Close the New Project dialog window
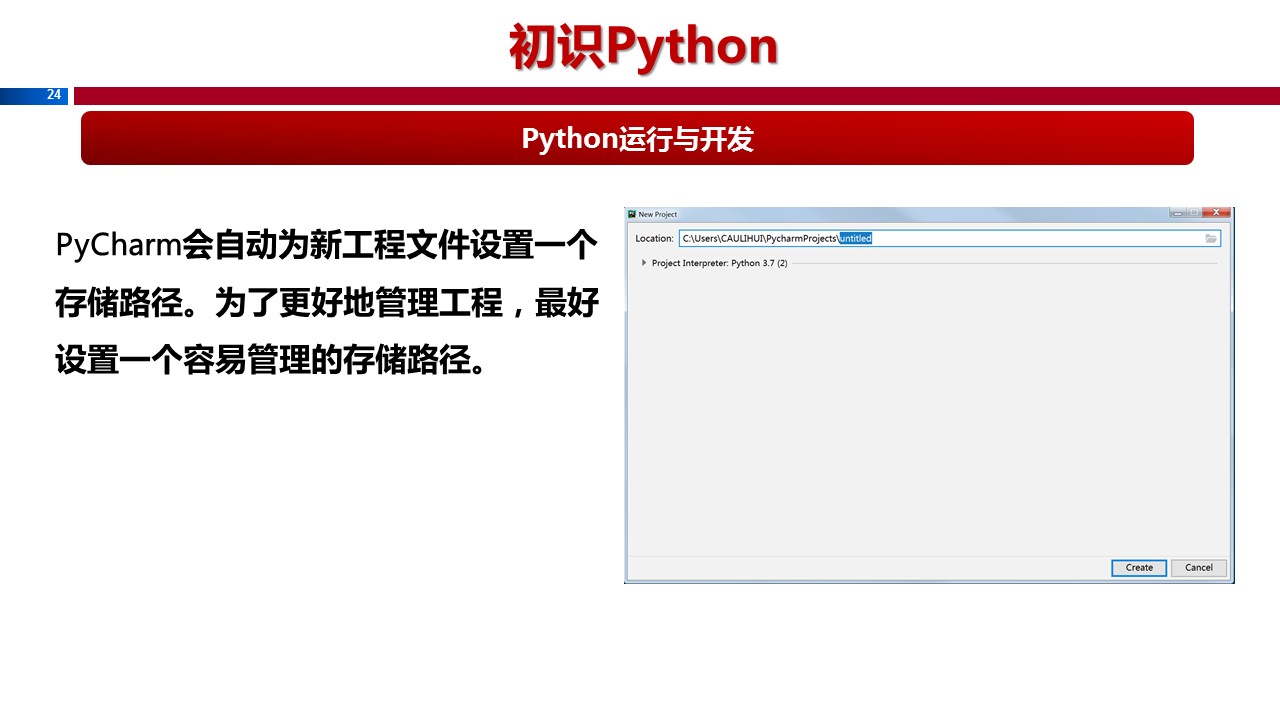Screen dimensions: 1280x720 click(1216, 212)
